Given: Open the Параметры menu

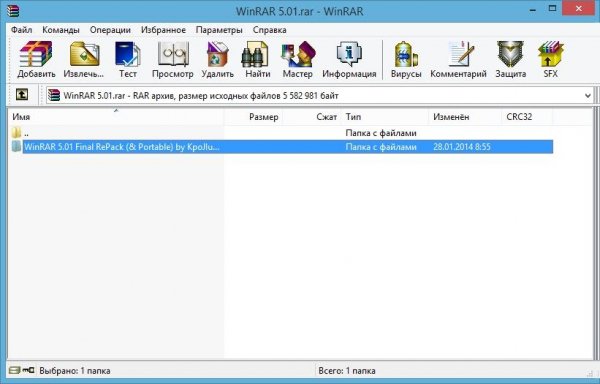Looking at the screenshot, I should [219, 30].
